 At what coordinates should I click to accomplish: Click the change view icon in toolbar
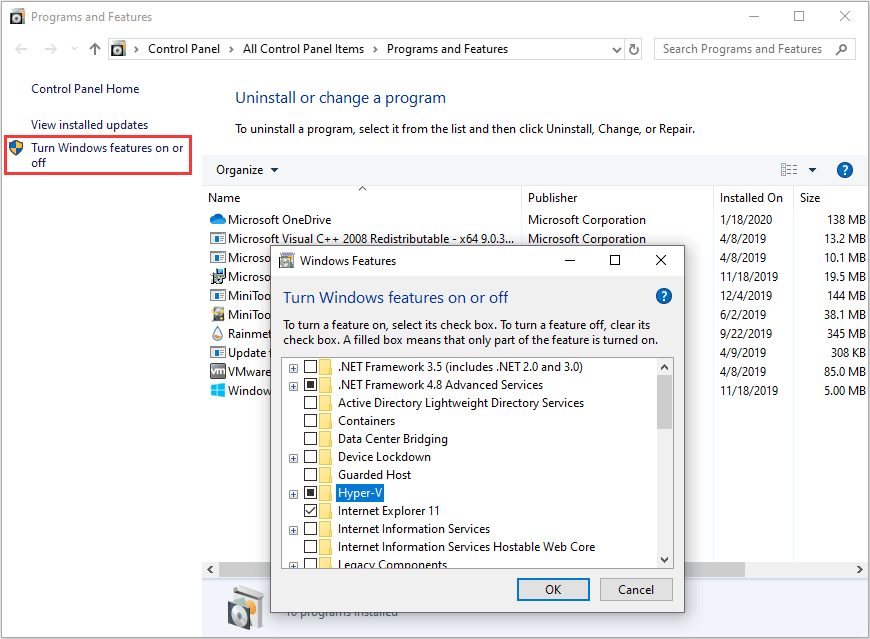click(x=788, y=170)
